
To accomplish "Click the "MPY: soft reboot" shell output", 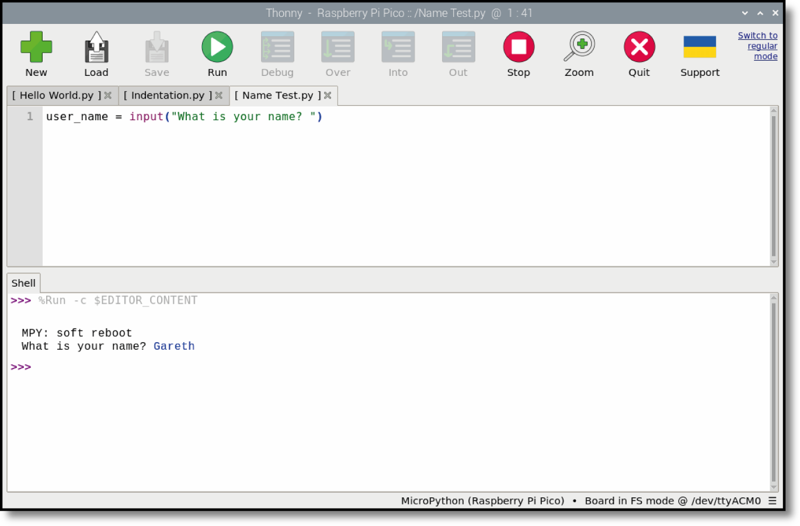I will click(x=77, y=333).
